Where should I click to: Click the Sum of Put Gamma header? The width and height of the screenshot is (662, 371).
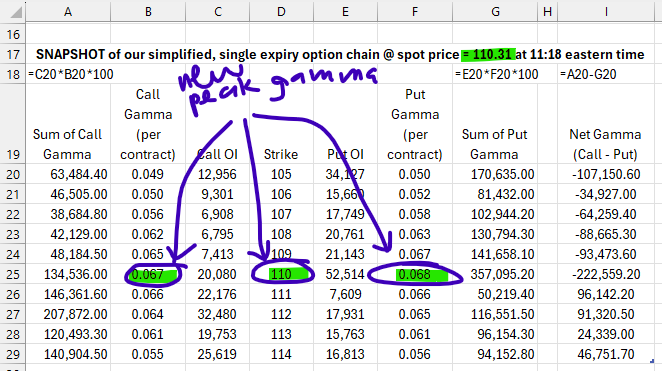[494, 144]
